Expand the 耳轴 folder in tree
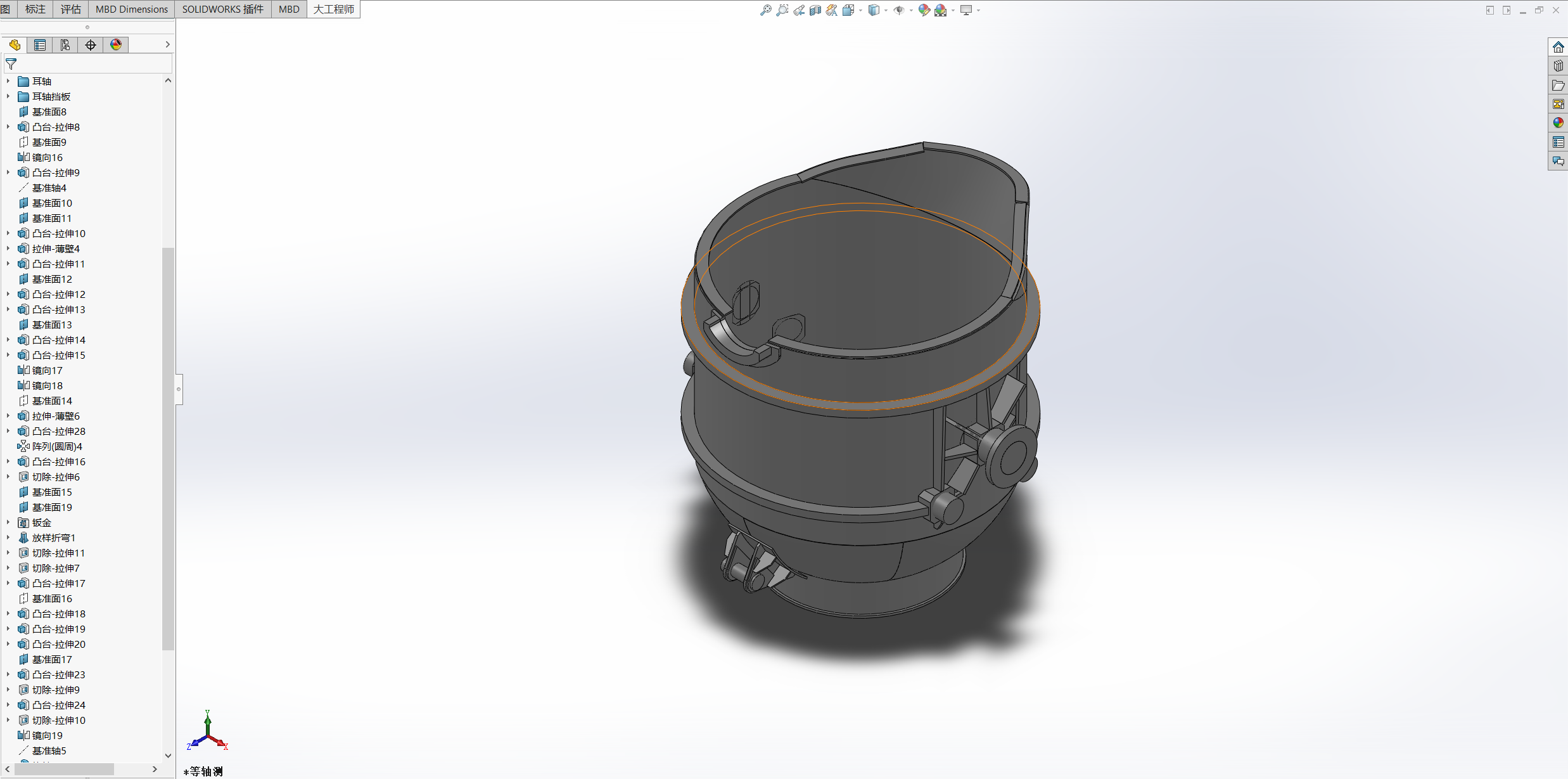 point(8,81)
